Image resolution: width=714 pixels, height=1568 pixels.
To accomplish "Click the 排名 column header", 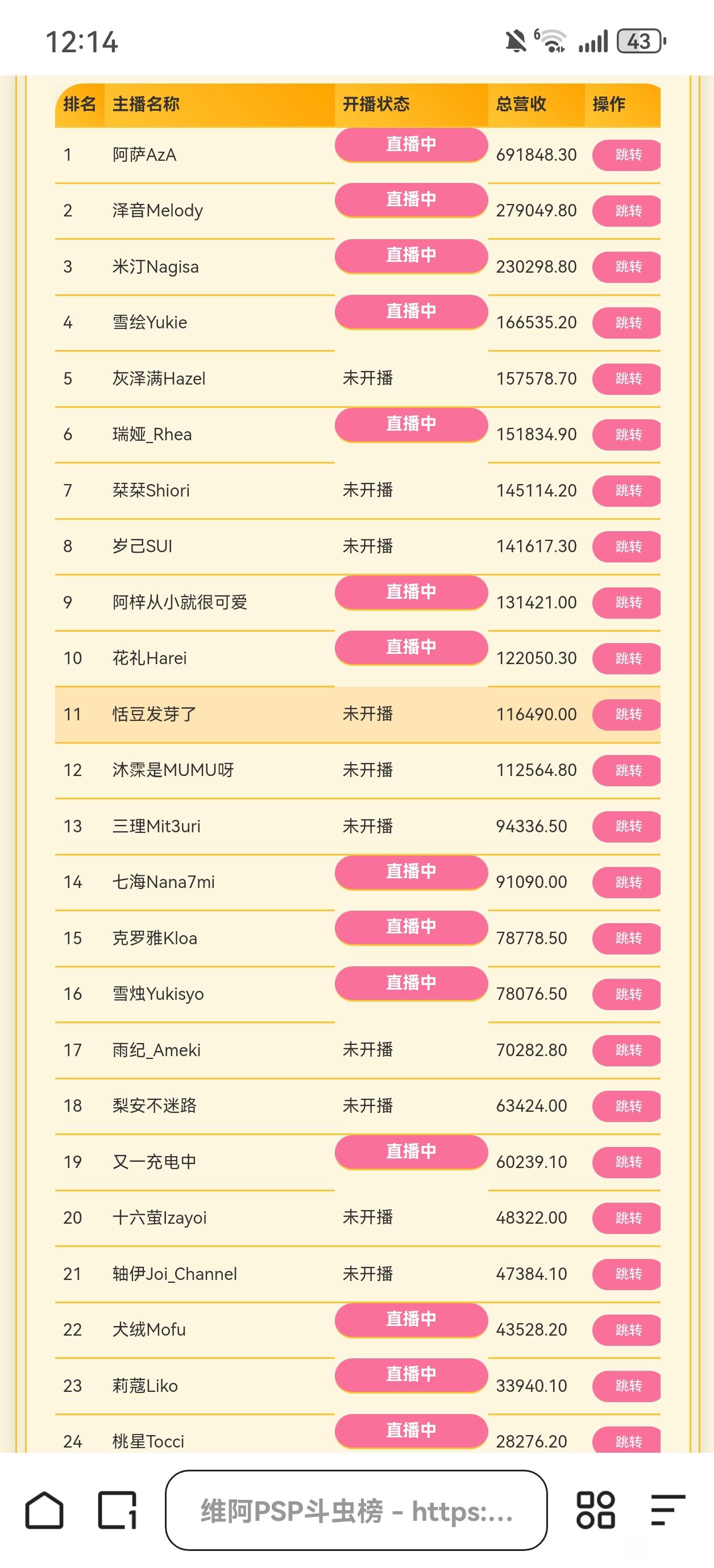I will 79,104.
